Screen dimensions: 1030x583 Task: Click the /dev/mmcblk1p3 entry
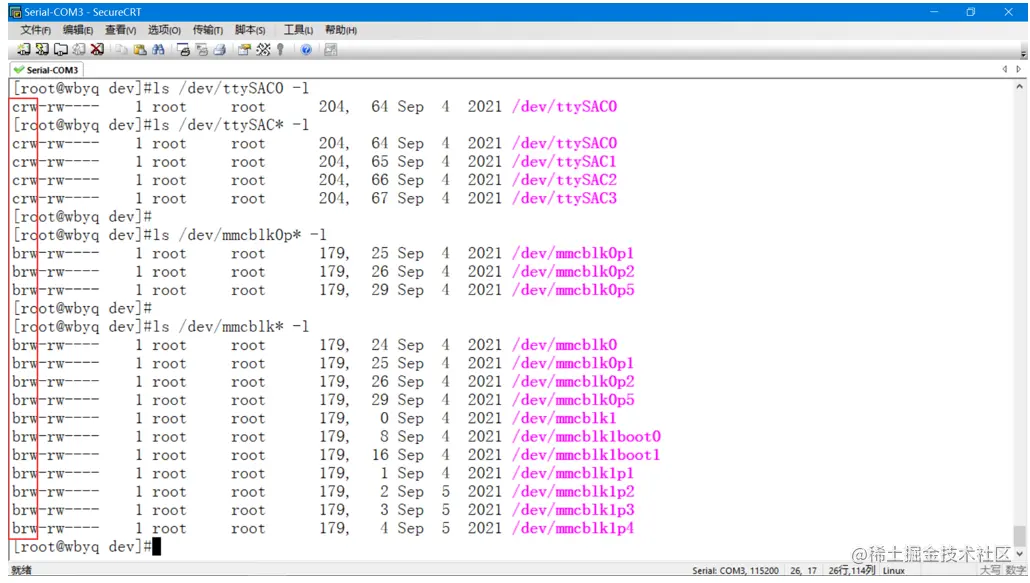pyautogui.click(x=573, y=510)
